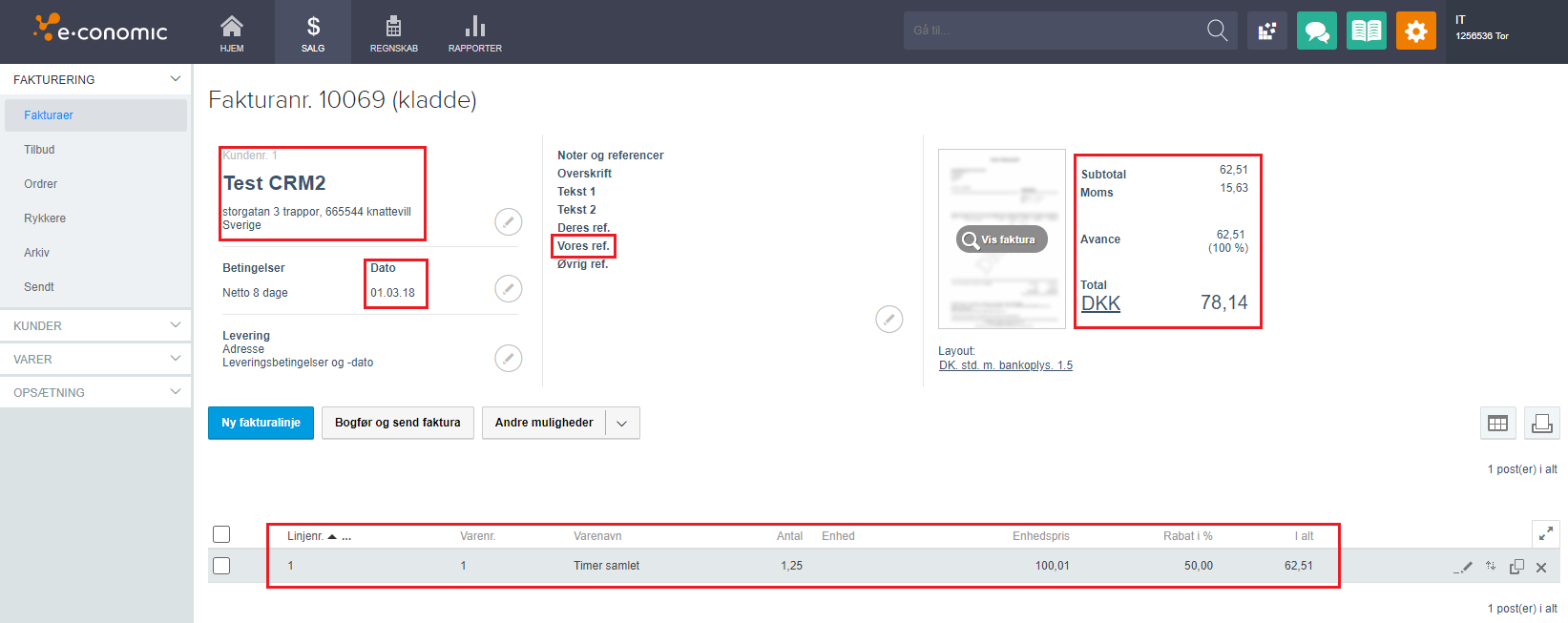Click the apps grid icon in header
The image size is (1568, 623).
point(1266,31)
